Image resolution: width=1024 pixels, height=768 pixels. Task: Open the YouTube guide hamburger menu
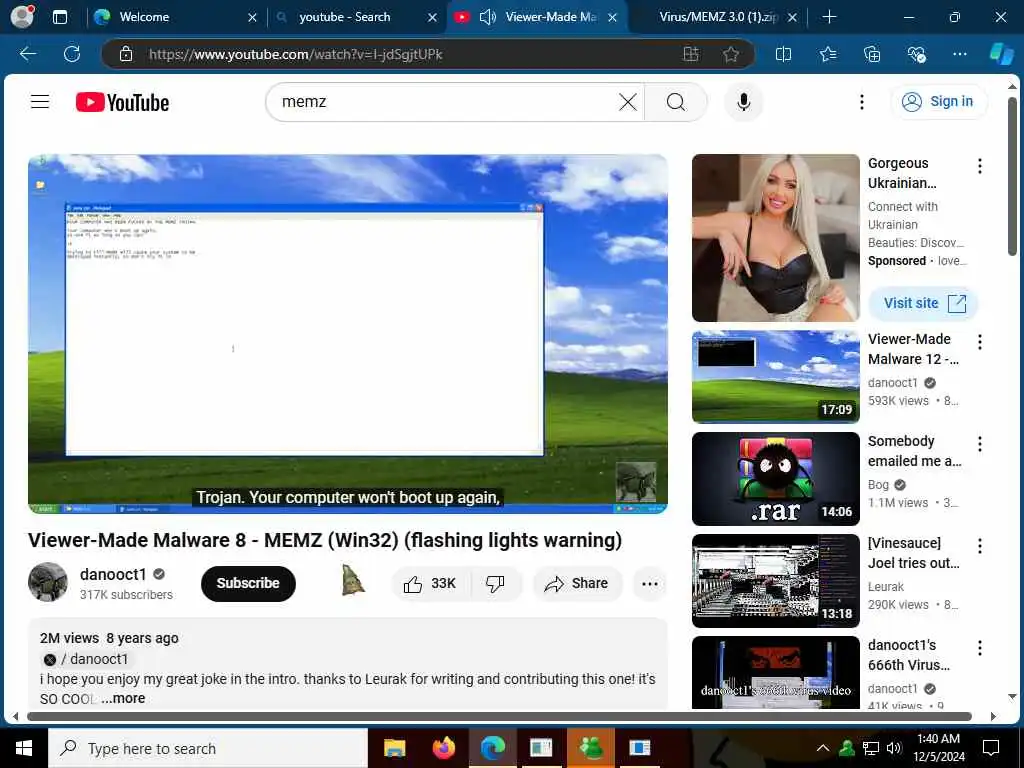point(40,101)
